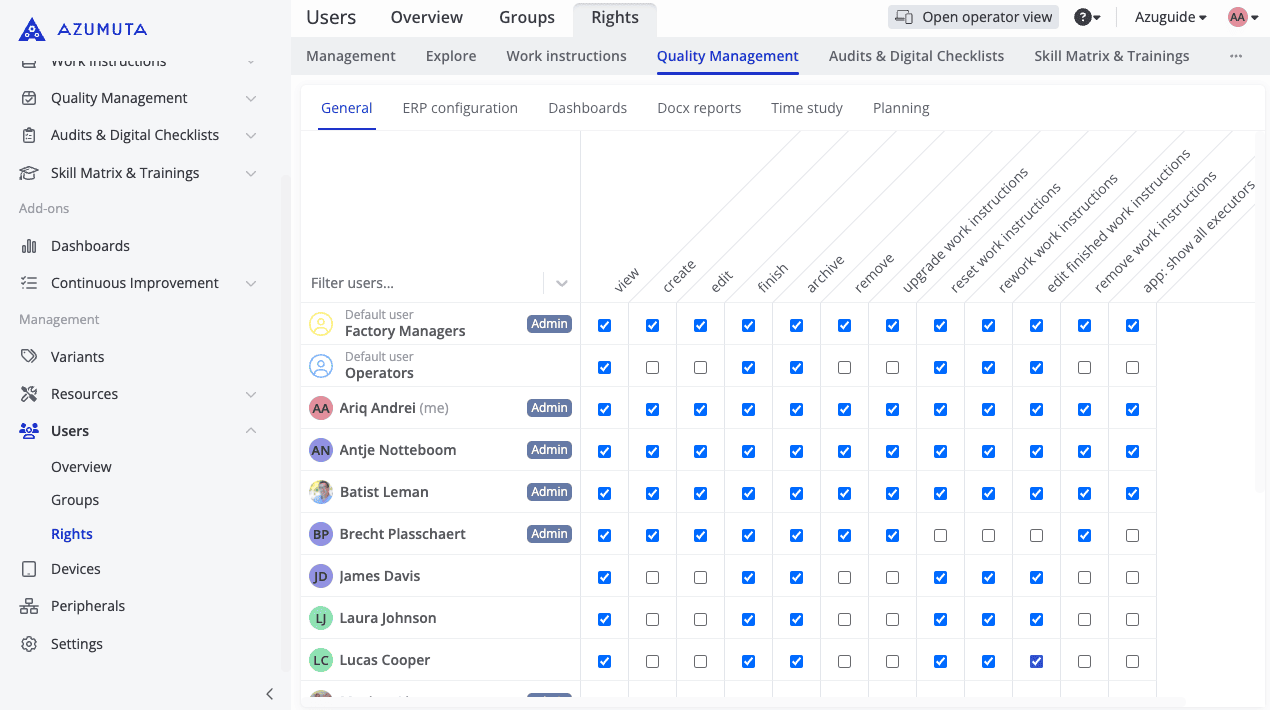Image resolution: width=1270 pixels, height=710 pixels.
Task: Click the Resources tools icon
Action: click(30, 394)
